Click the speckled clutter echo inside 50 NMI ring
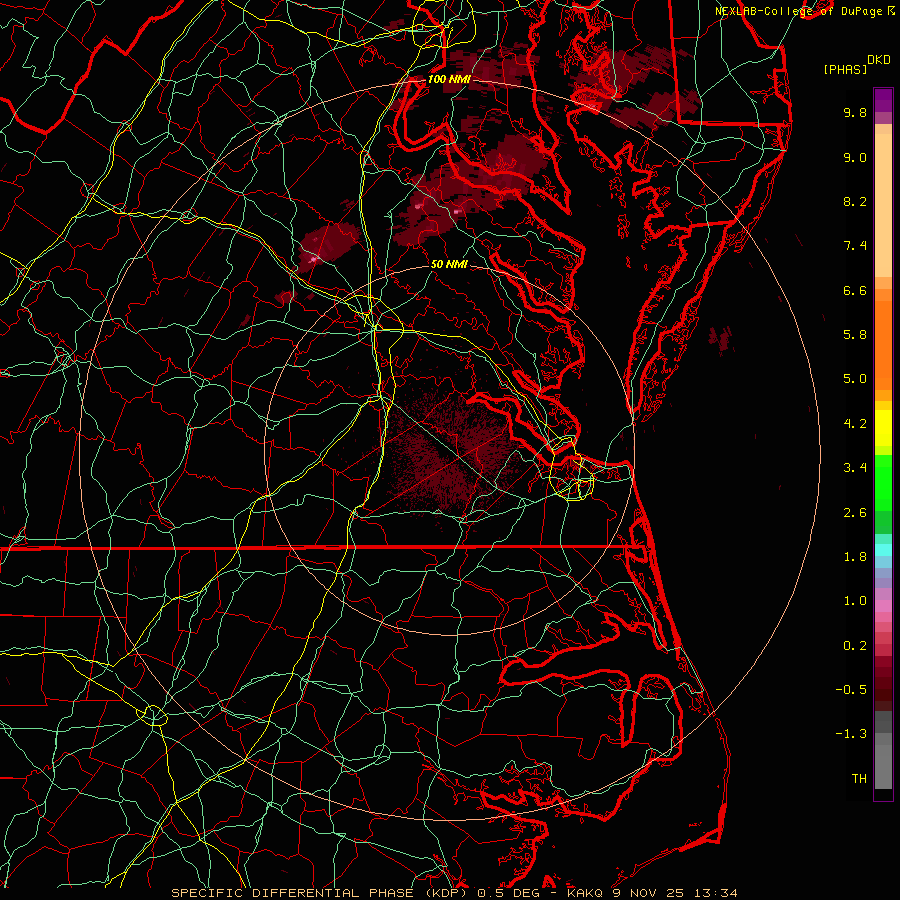Screen dimensions: 900x900 click(453, 451)
